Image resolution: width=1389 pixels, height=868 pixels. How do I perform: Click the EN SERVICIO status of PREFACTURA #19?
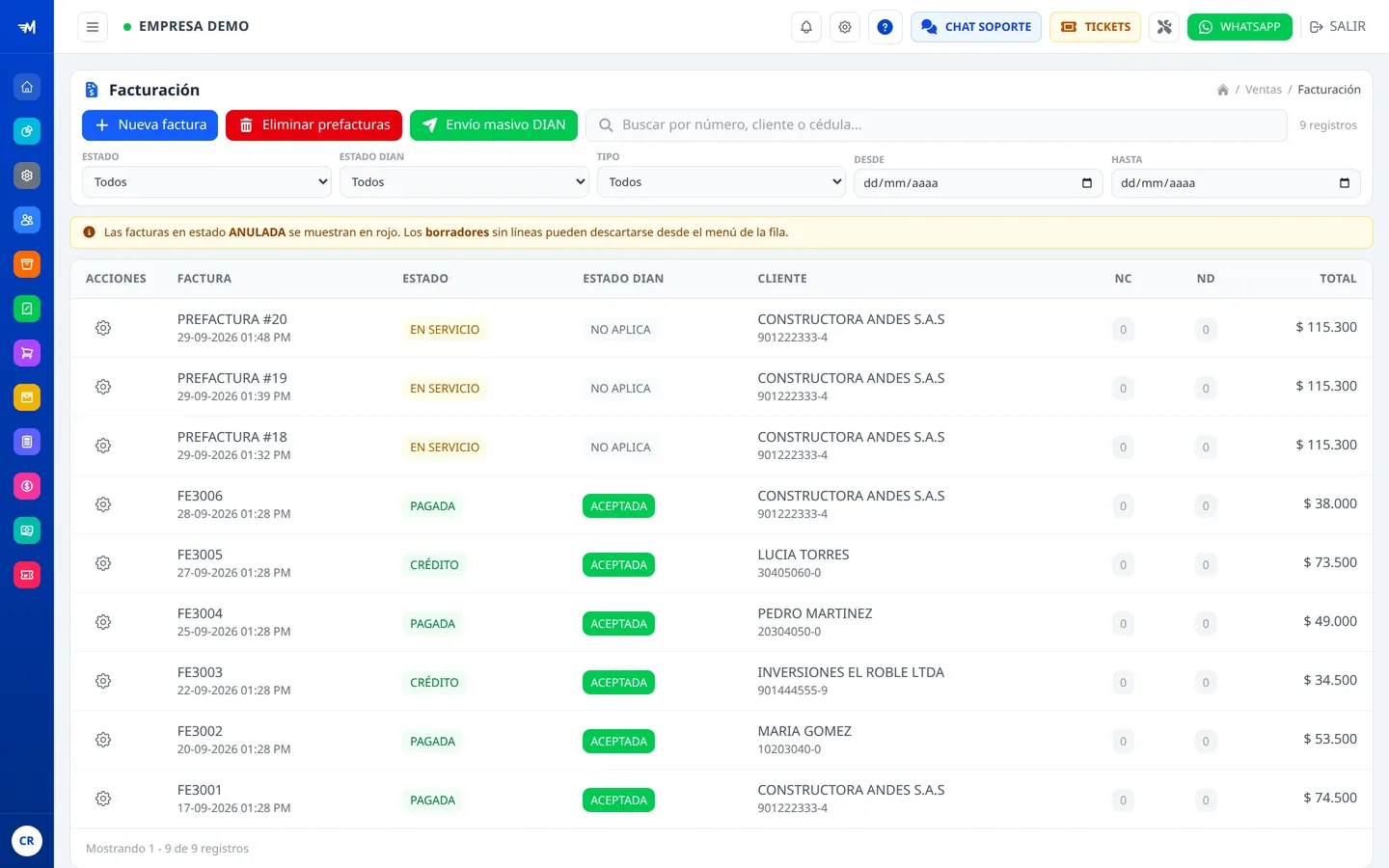[445, 389]
